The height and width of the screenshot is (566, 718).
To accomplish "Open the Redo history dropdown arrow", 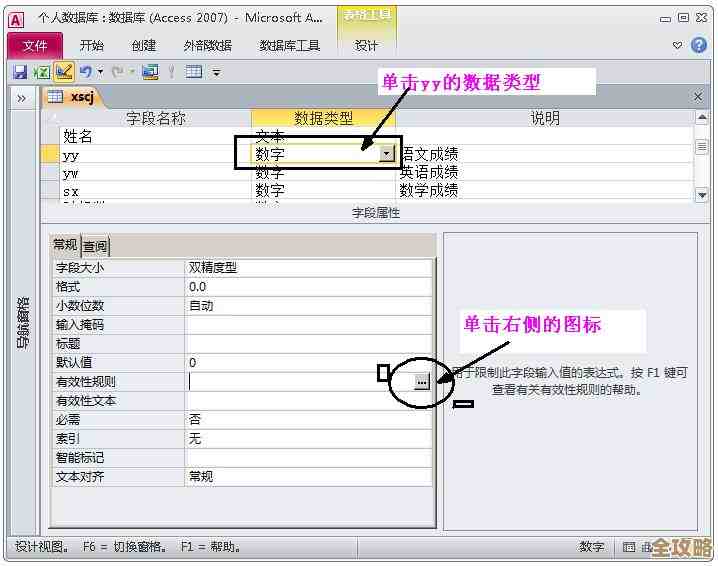I will click(132, 72).
